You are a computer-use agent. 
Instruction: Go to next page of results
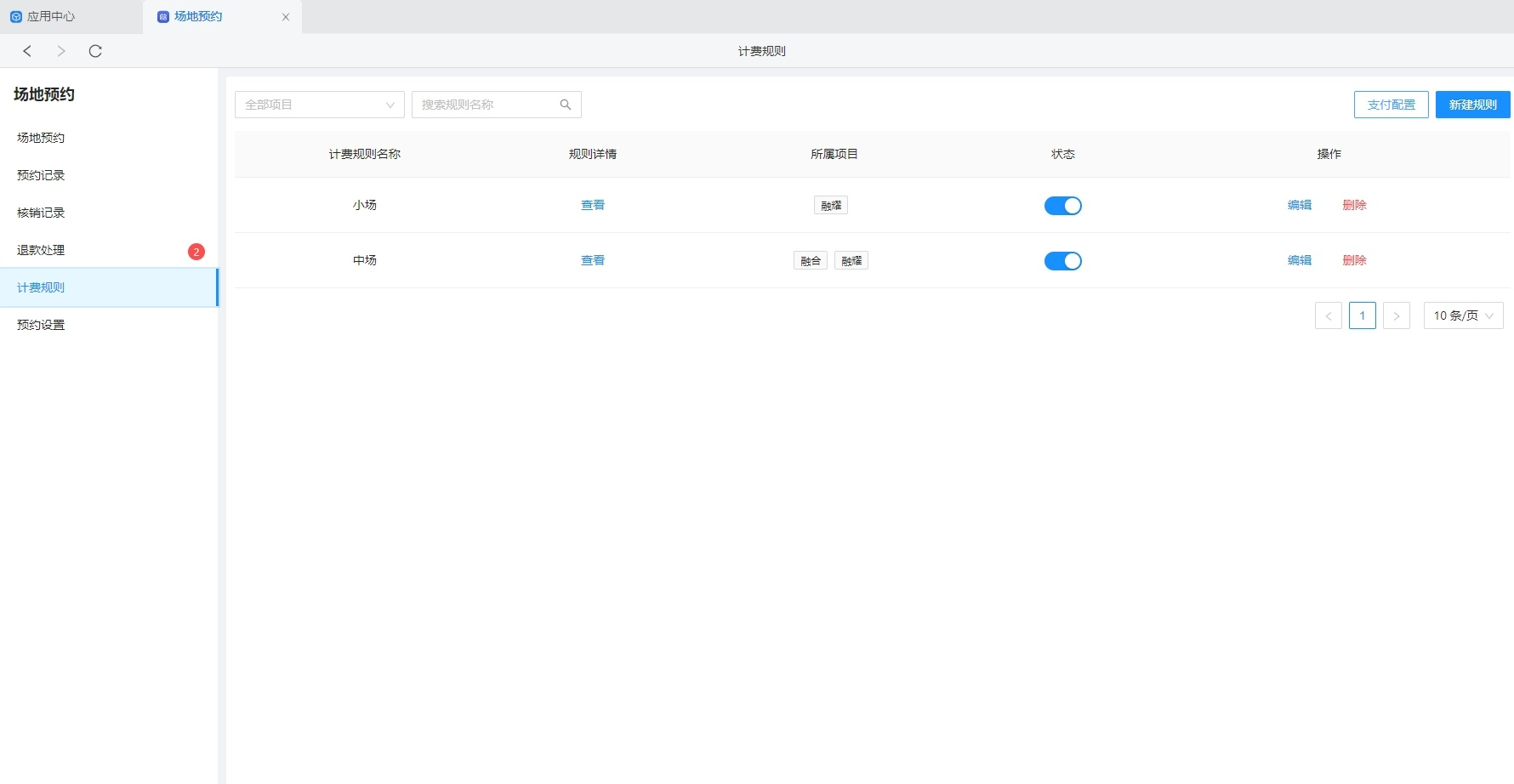(x=1397, y=315)
